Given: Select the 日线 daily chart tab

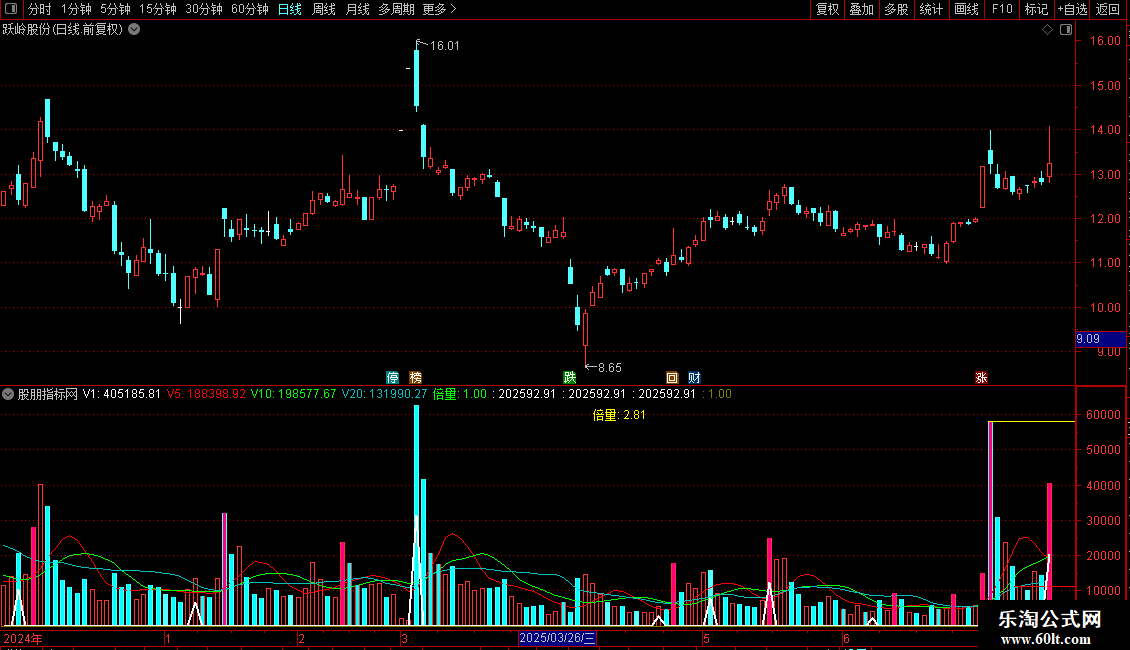Looking at the screenshot, I should click(290, 9).
